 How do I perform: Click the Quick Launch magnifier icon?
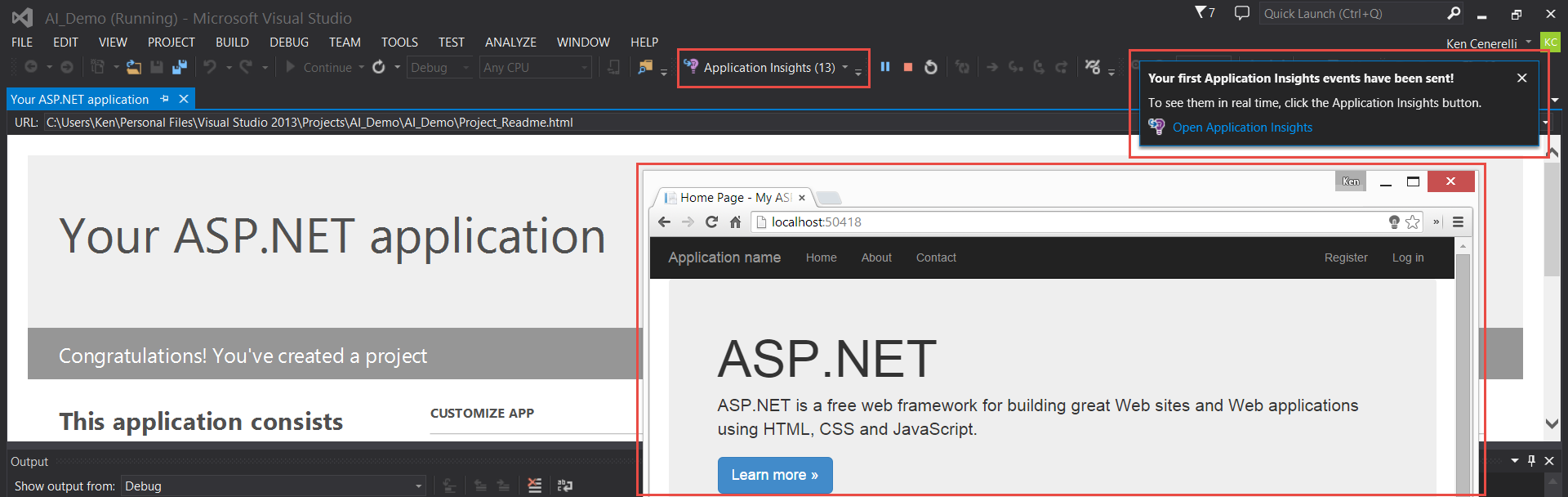click(x=1454, y=13)
